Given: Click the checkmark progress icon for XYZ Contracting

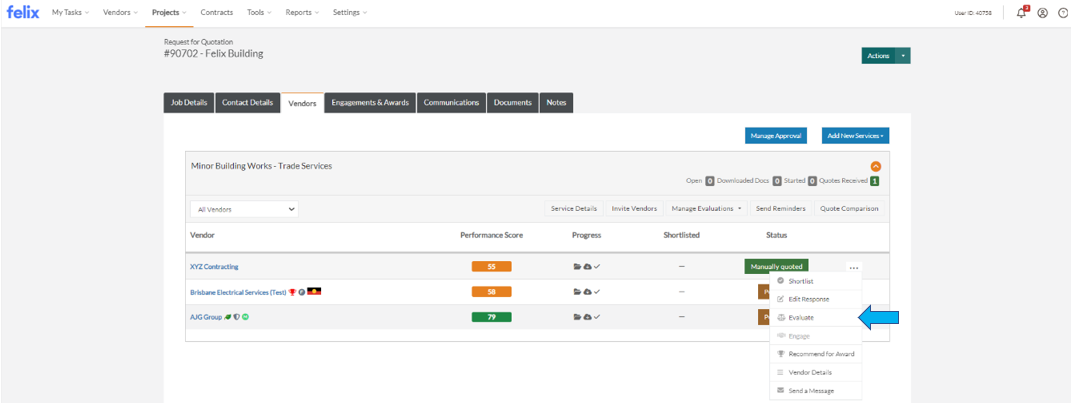Looking at the screenshot, I should (596, 266).
